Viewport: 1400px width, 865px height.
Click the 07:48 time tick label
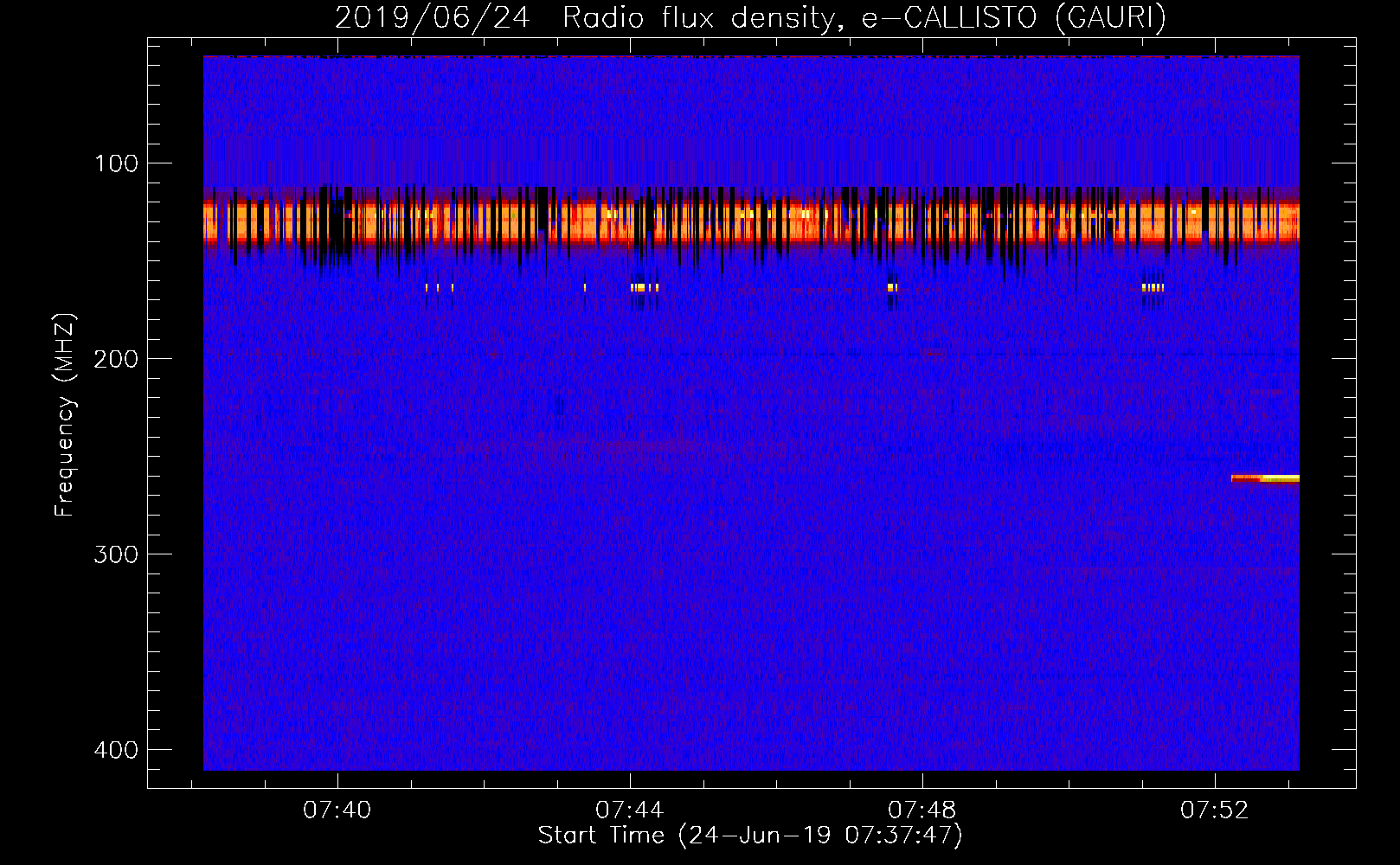[922, 810]
